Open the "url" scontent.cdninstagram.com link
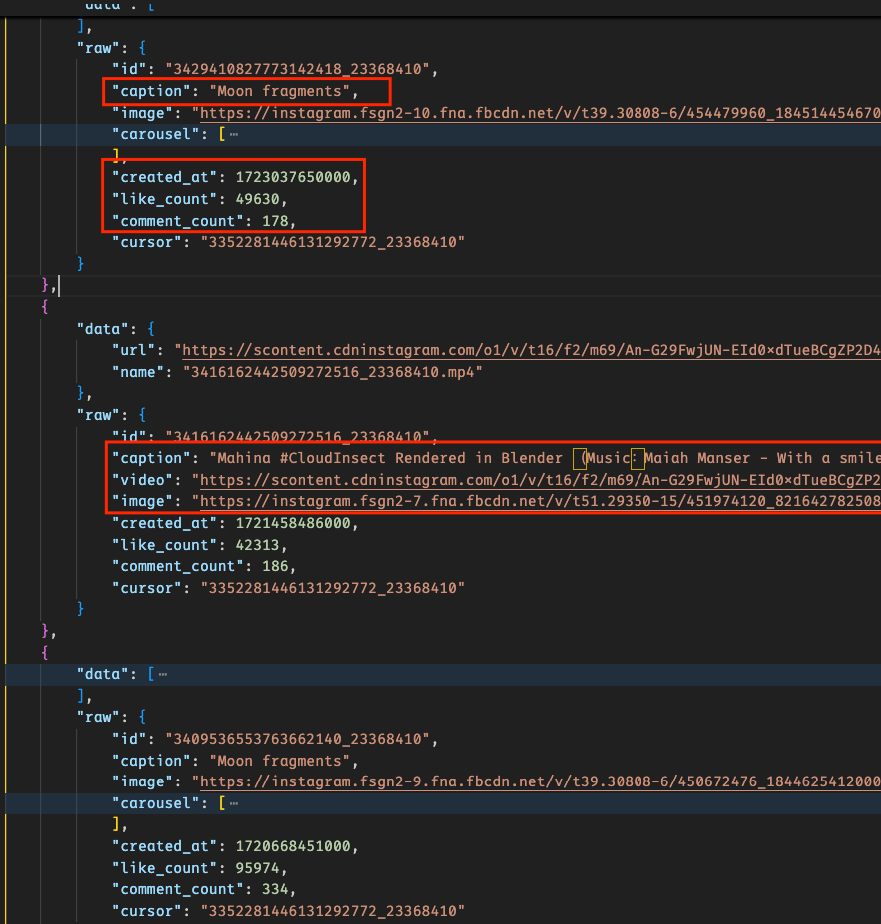The width and height of the screenshot is (881, 924). pos(532,351)
